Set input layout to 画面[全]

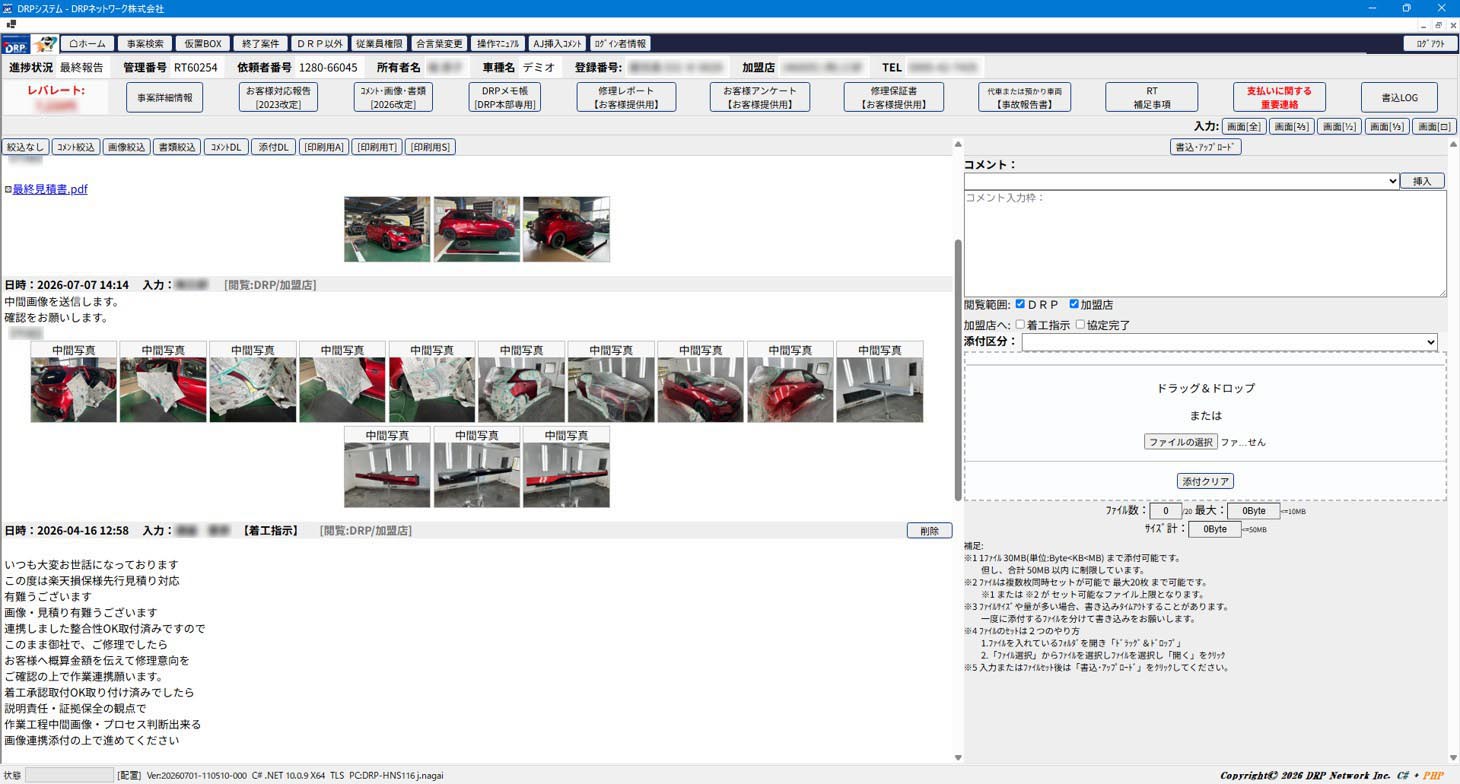coord(1244,127)
